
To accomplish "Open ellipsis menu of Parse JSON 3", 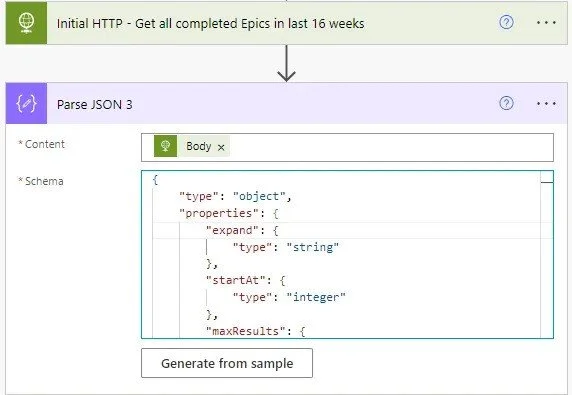I will point(546,104).
